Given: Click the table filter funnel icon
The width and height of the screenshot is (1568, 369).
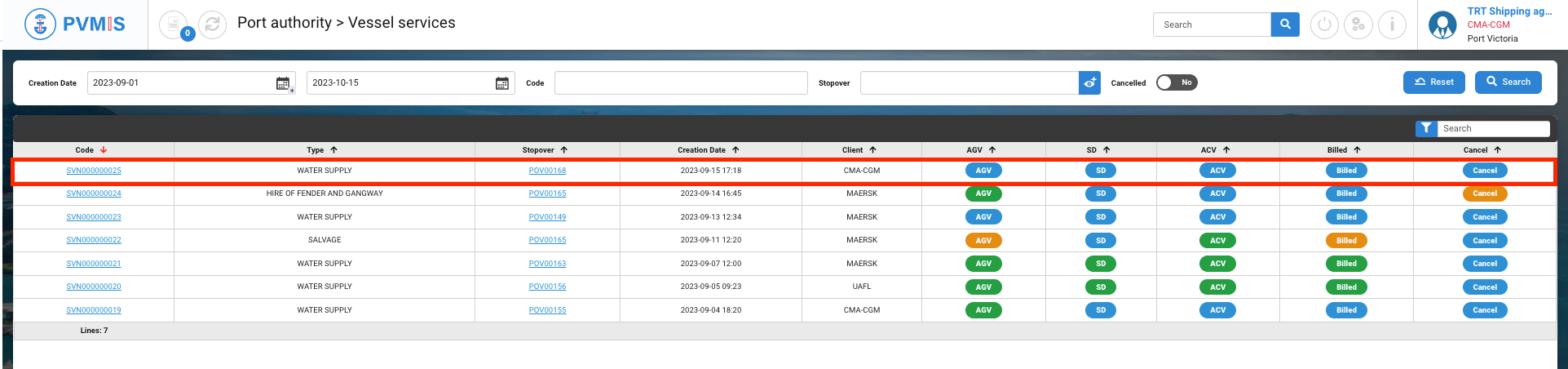Looking at the screenshot, I should (1425, 128).
